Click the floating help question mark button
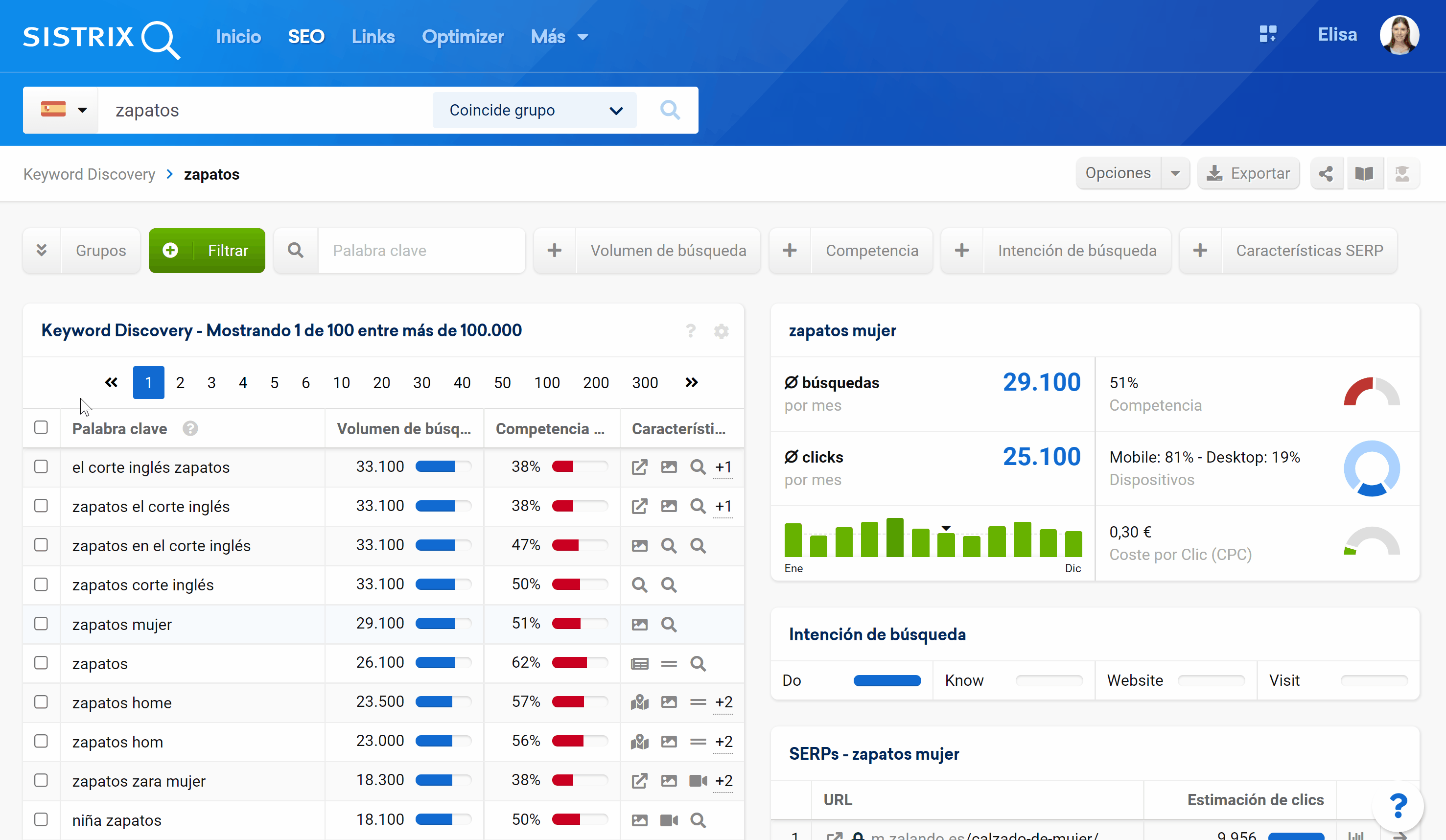This screenshot has width=1446, height=840. coord(1398,806)
